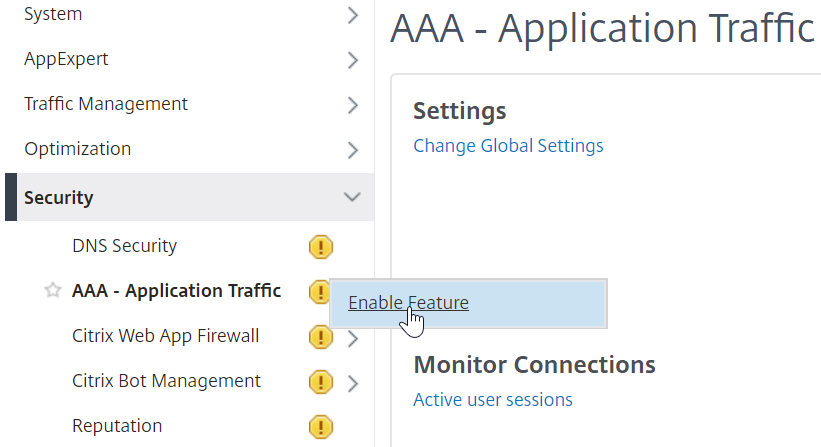821x447 pixels.
Task: Expand the AppExpert chevron
Action: click(x=353, y=60)
